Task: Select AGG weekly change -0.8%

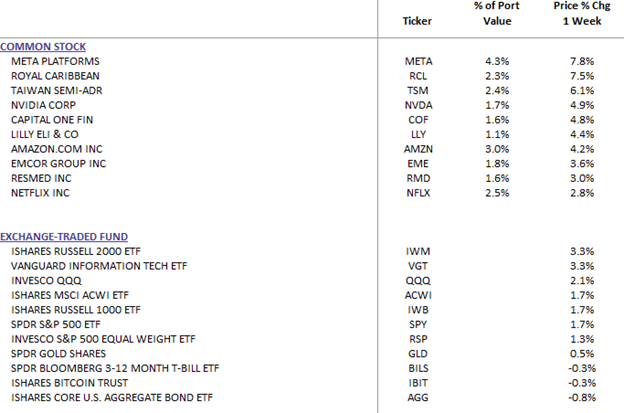Action: [x=582, y=397]
